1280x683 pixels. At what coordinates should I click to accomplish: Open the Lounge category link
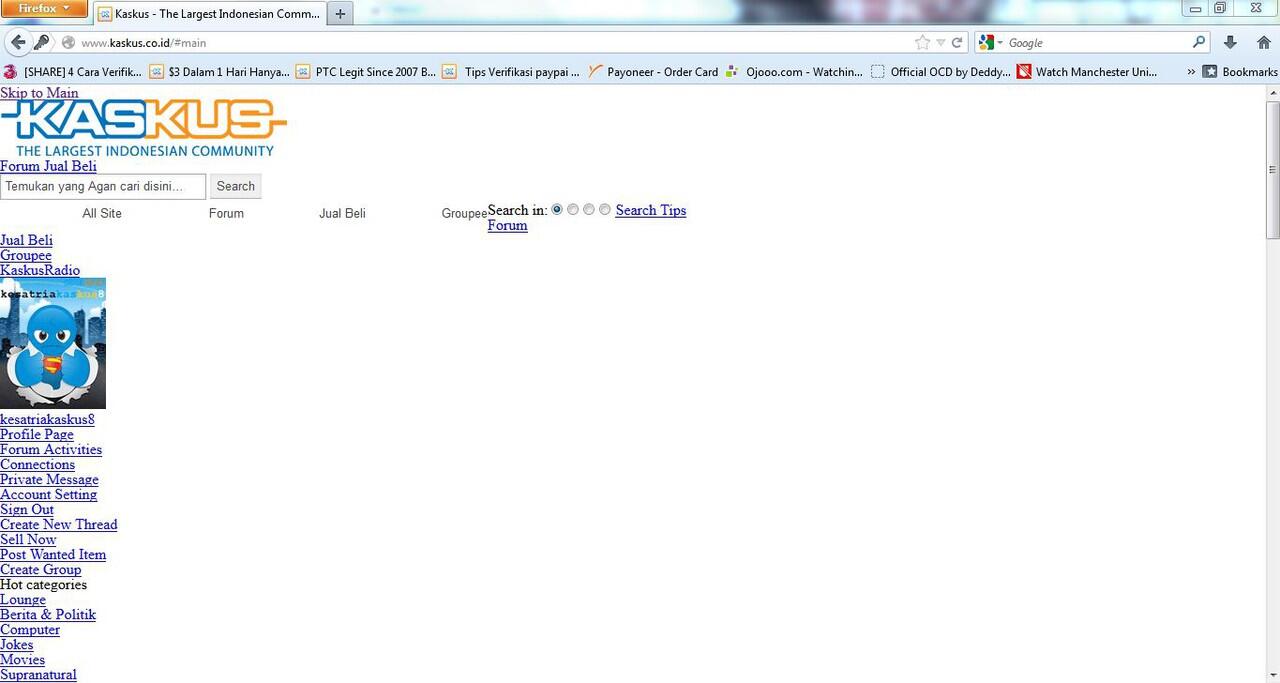[x=23, y=599]
